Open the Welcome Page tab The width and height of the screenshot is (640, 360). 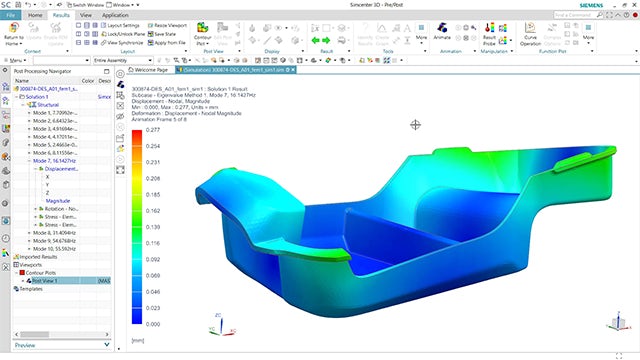(x=148, y=70)
